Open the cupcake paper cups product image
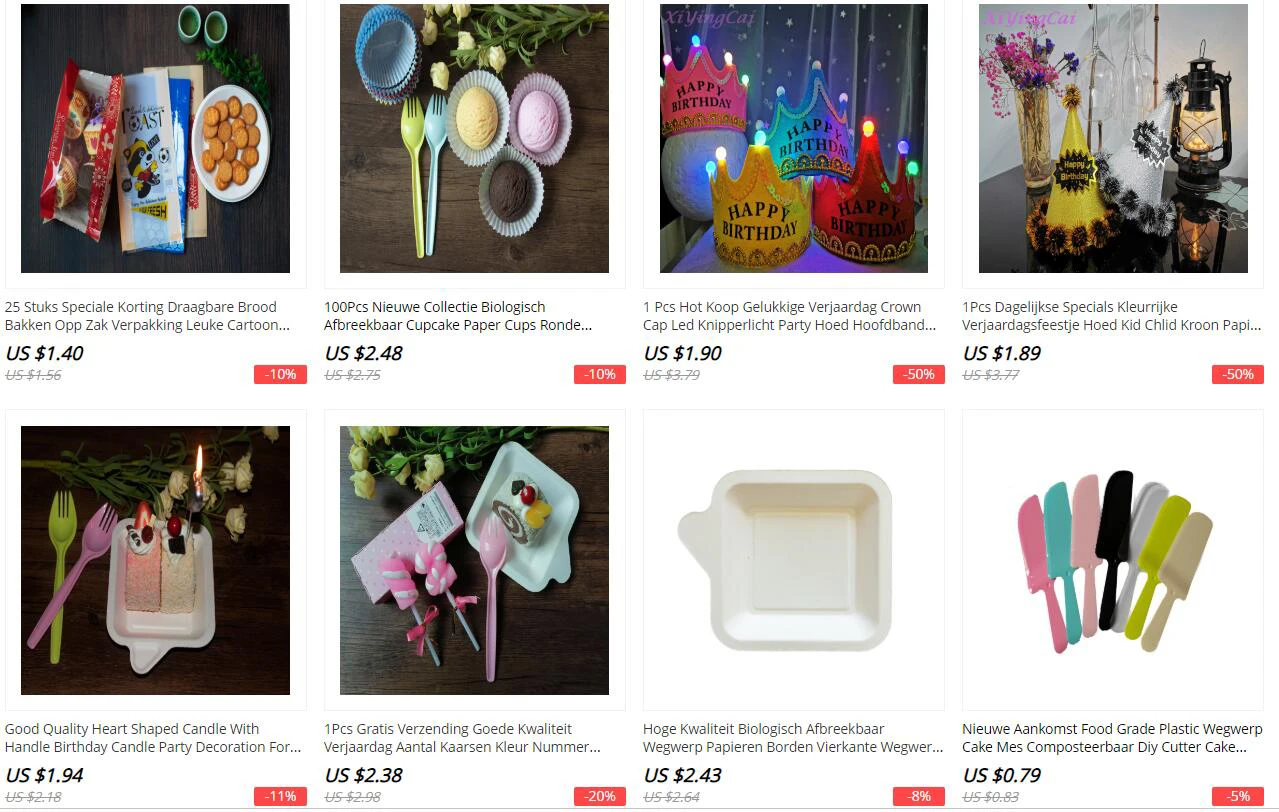Screen dimensions: 1279x812 [474, 139]
